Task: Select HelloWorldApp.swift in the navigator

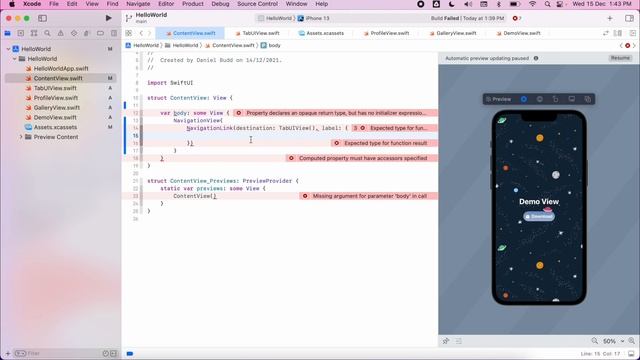Action: click(60, 69)
